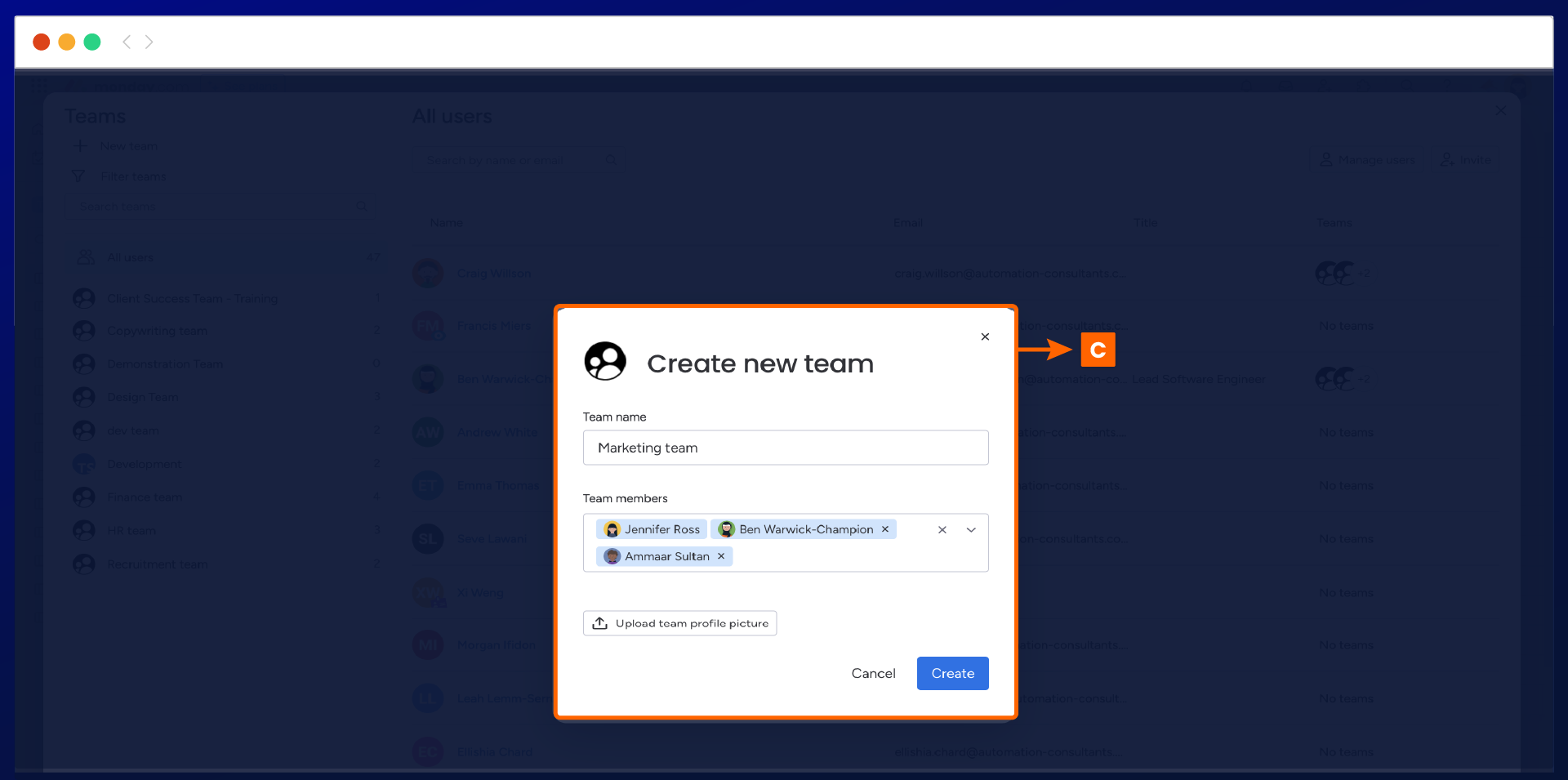Image resolution: width=1568 pixels, height=780 pixels.
Task: Click the team avatar icon in dialog header
Action: pyautogui.click(x=605, y=361)
